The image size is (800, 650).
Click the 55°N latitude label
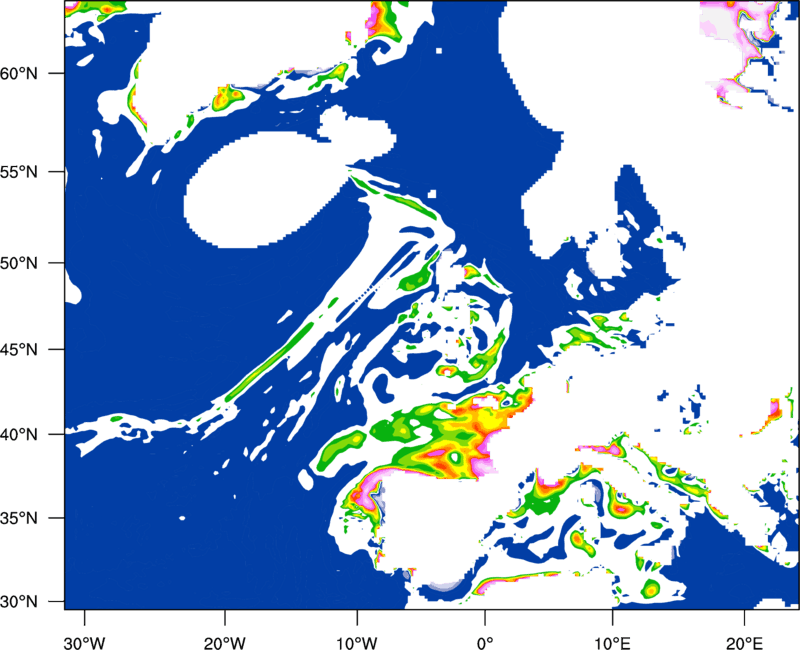(19, 172)
